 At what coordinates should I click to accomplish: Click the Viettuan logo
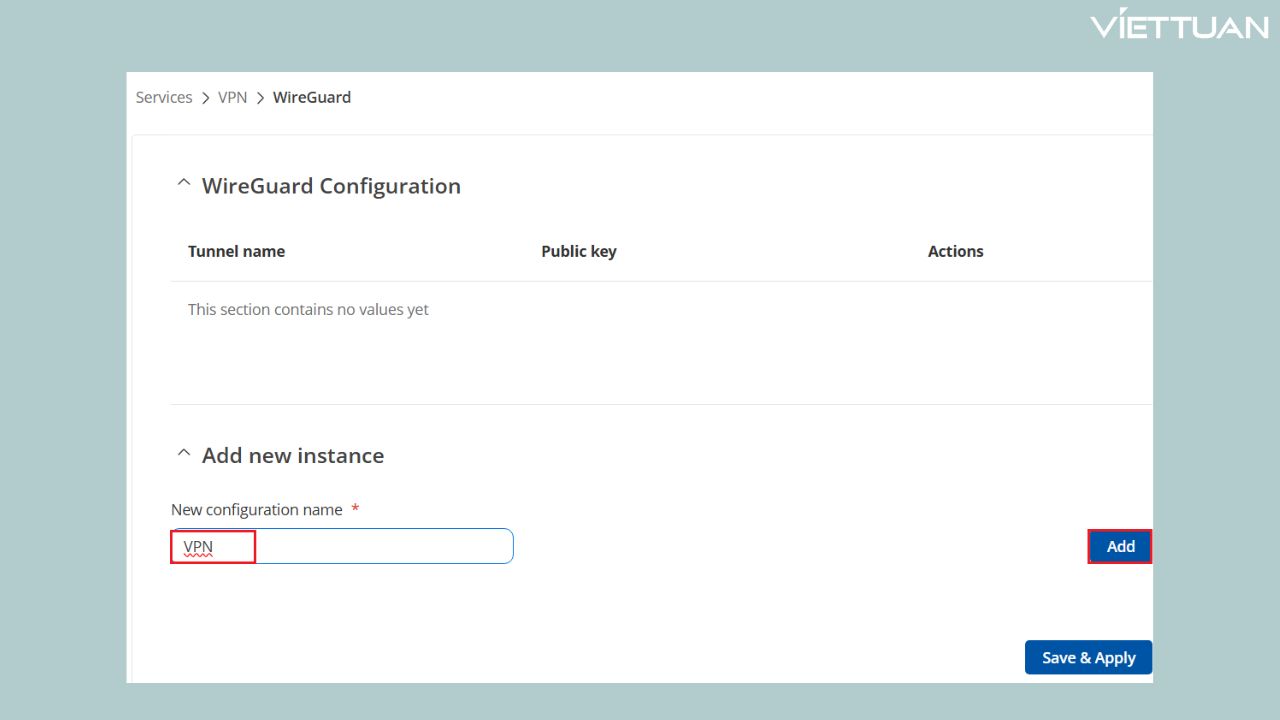tap(1179, 26)
